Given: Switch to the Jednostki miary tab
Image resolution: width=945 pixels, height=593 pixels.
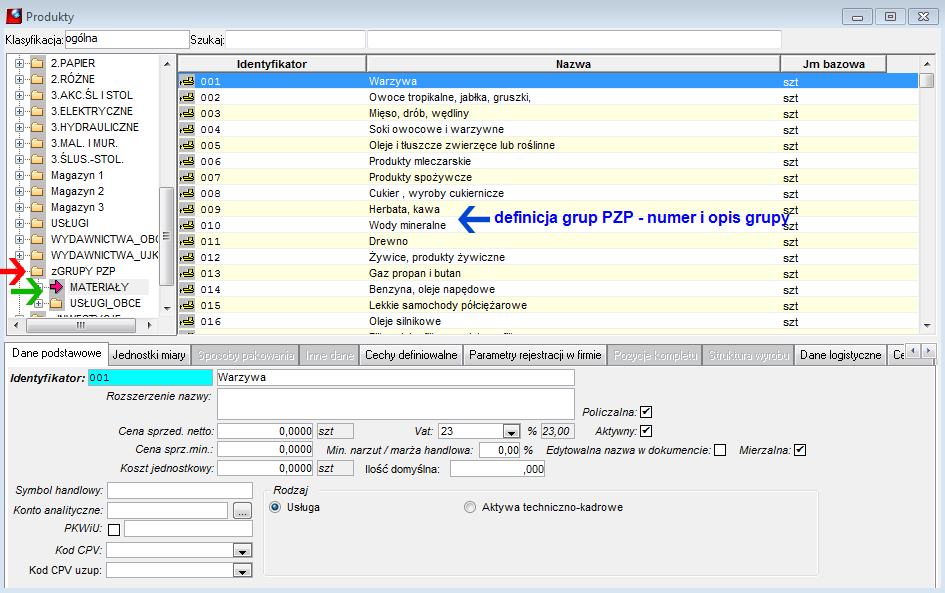Looking at the screenshot, I should point(149,355).
